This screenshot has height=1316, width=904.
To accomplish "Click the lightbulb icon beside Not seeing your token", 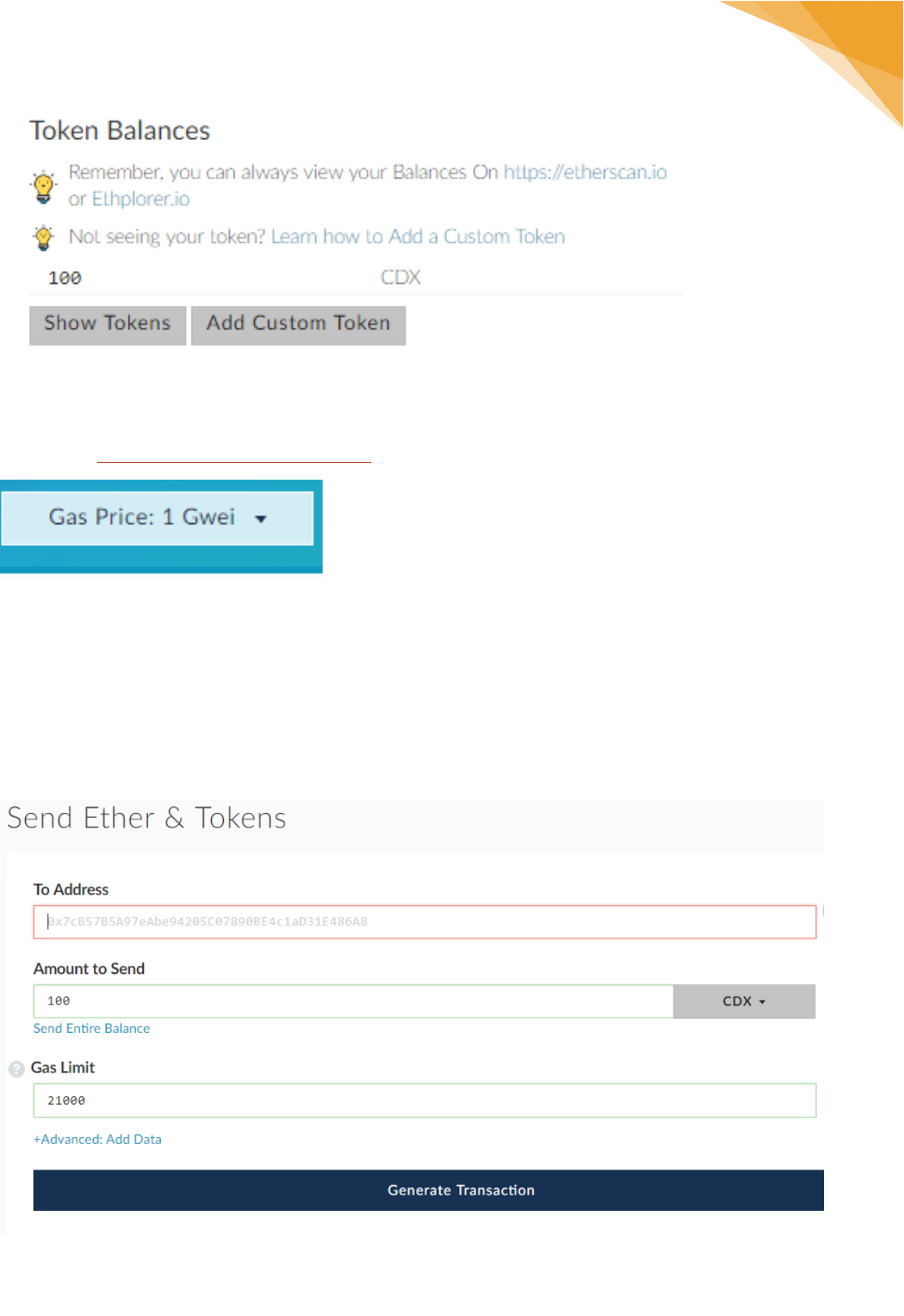I will (44, 237).
